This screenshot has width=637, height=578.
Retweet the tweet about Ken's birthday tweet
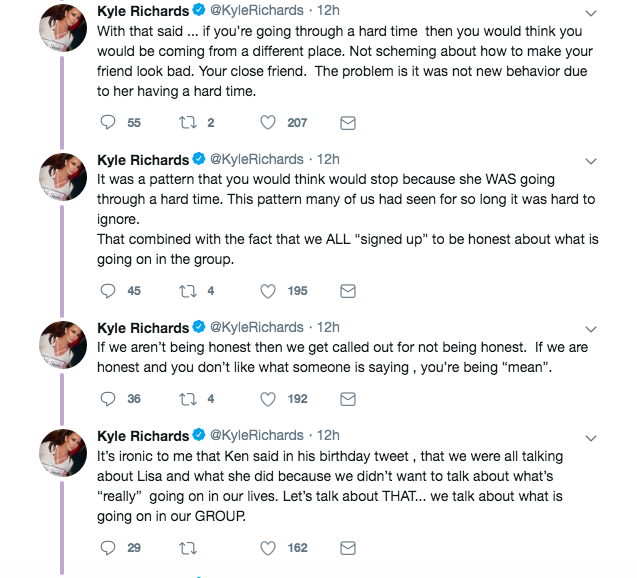coord(188,548)
